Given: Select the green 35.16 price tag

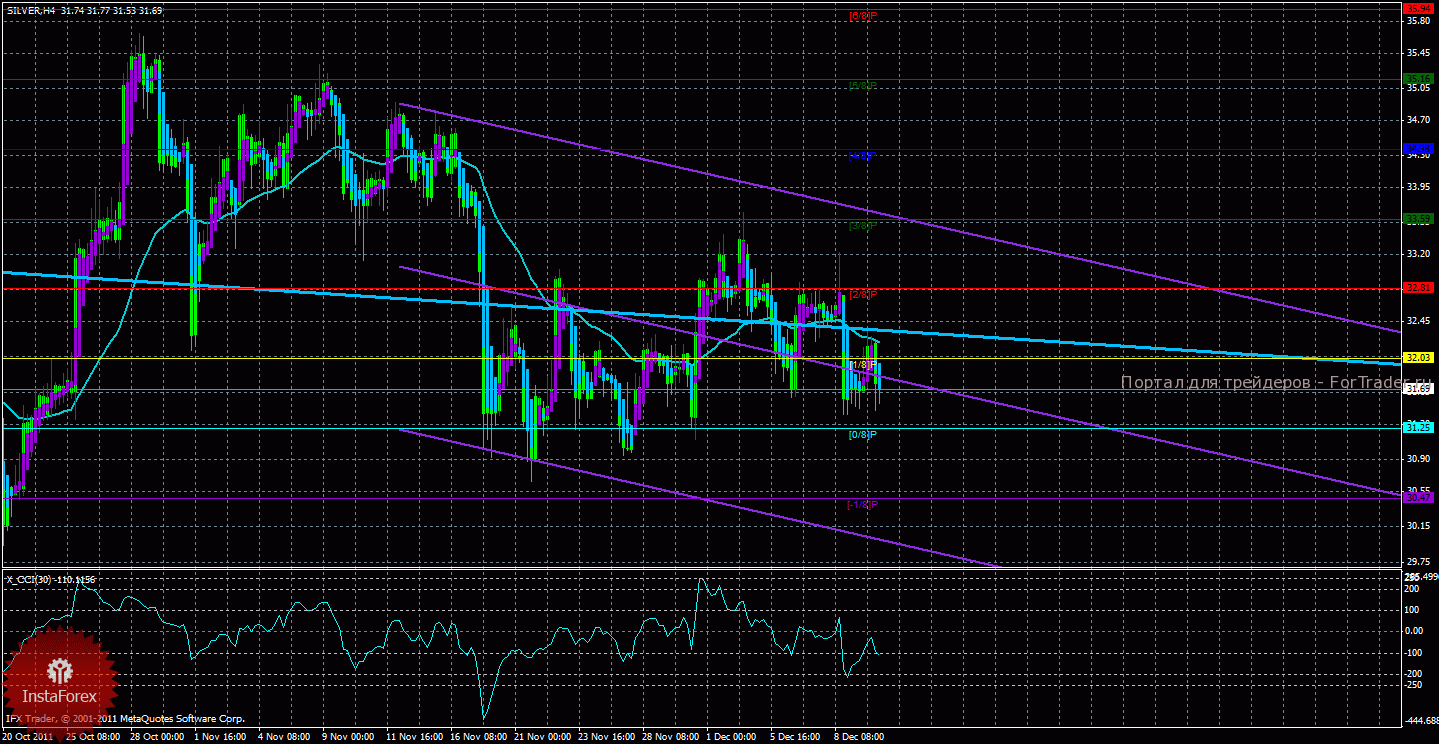Looking at the screenshot, I should tap(1418, 78).
